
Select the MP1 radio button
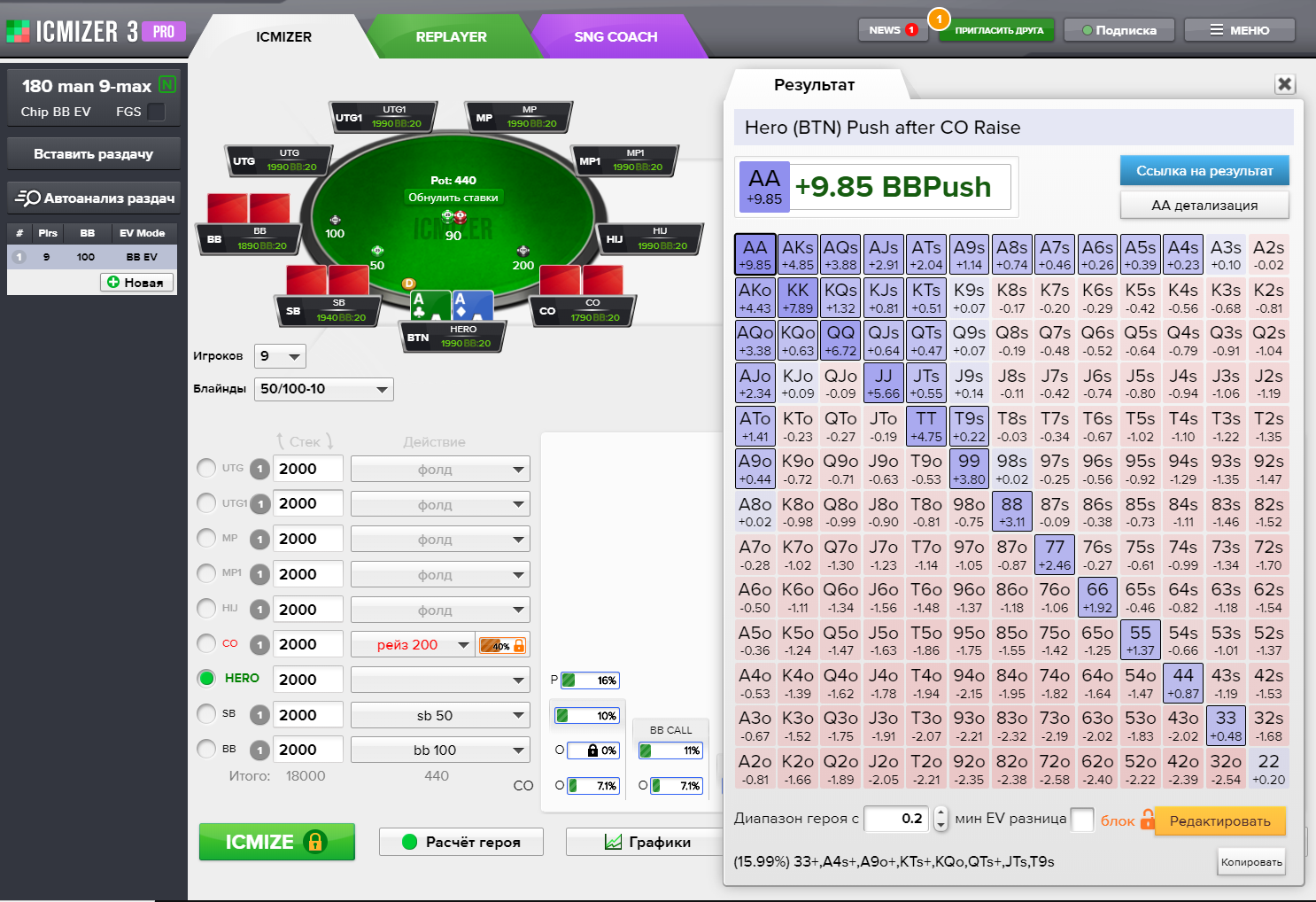tap(206, 573)
